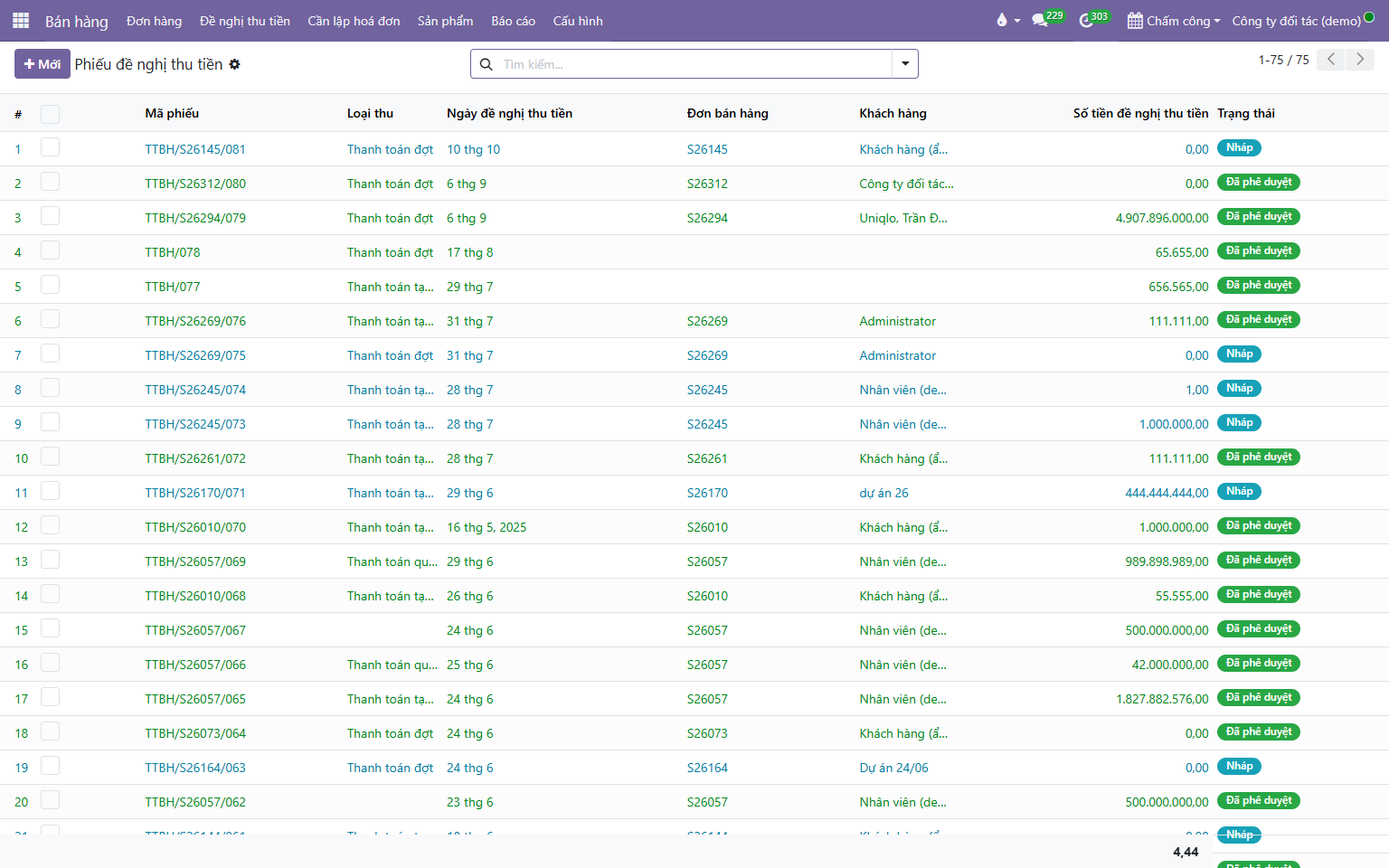Open sales order S26170

(x=707, y=493)
